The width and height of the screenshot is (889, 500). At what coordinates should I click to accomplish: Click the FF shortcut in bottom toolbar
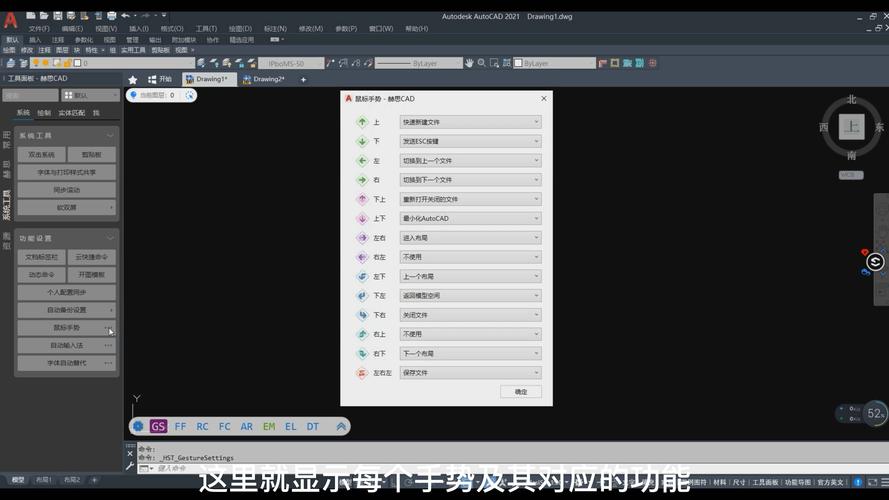(x=181, y=426)
